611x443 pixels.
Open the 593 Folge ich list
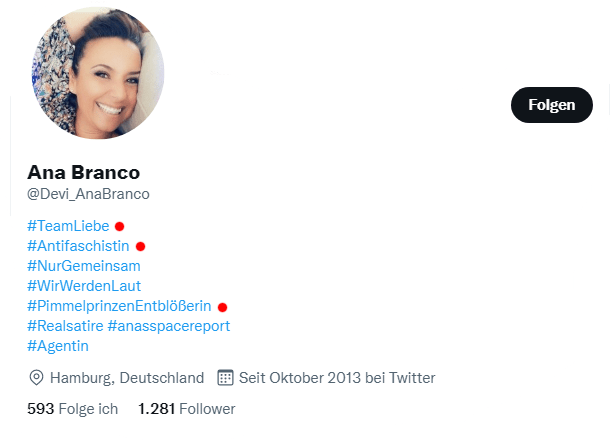[72, 409]
